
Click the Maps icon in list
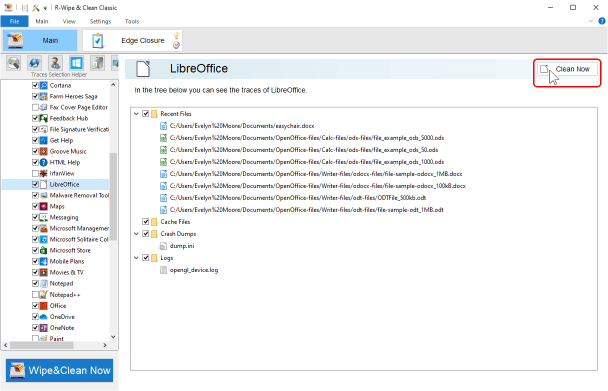[44, 206]
